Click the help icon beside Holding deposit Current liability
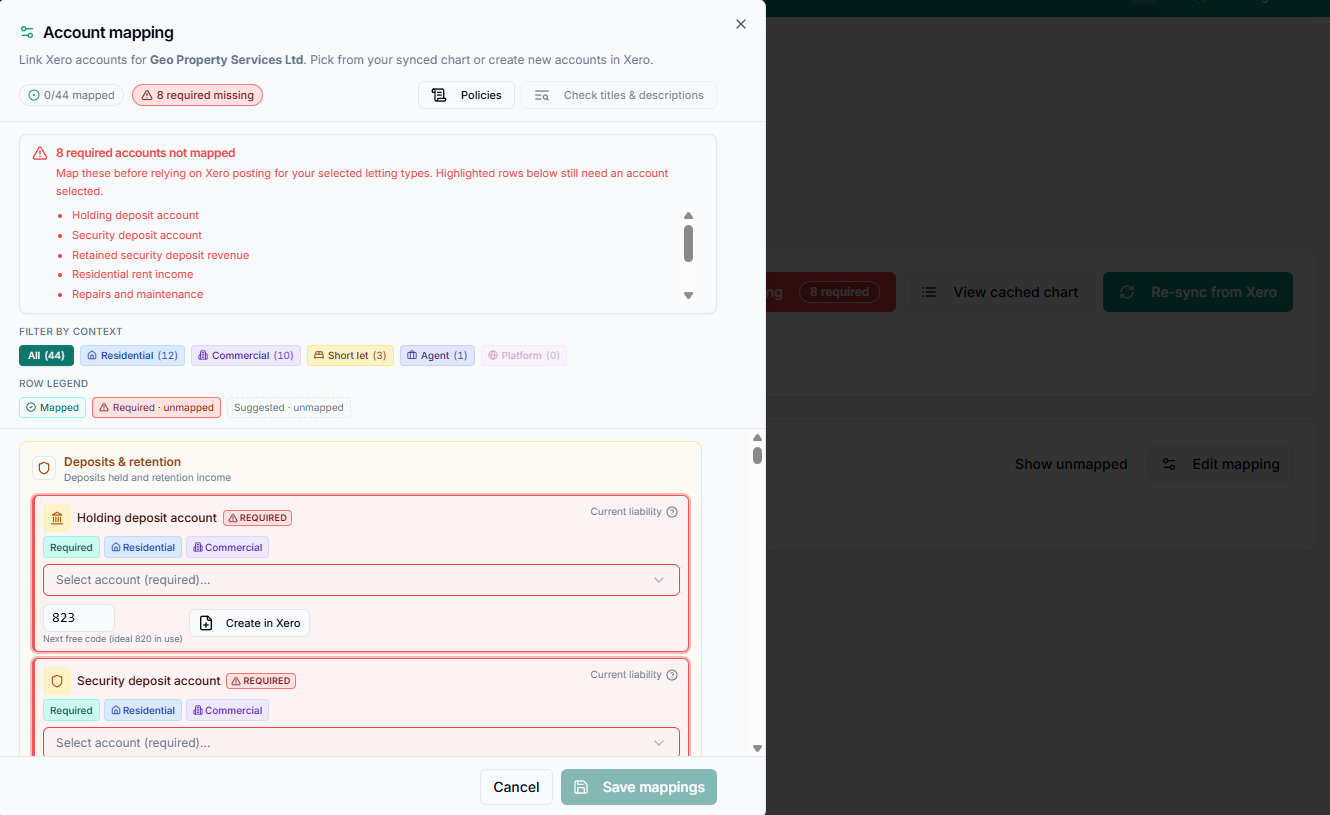This screenshot has width=1330, height=815. pos(672,512)
